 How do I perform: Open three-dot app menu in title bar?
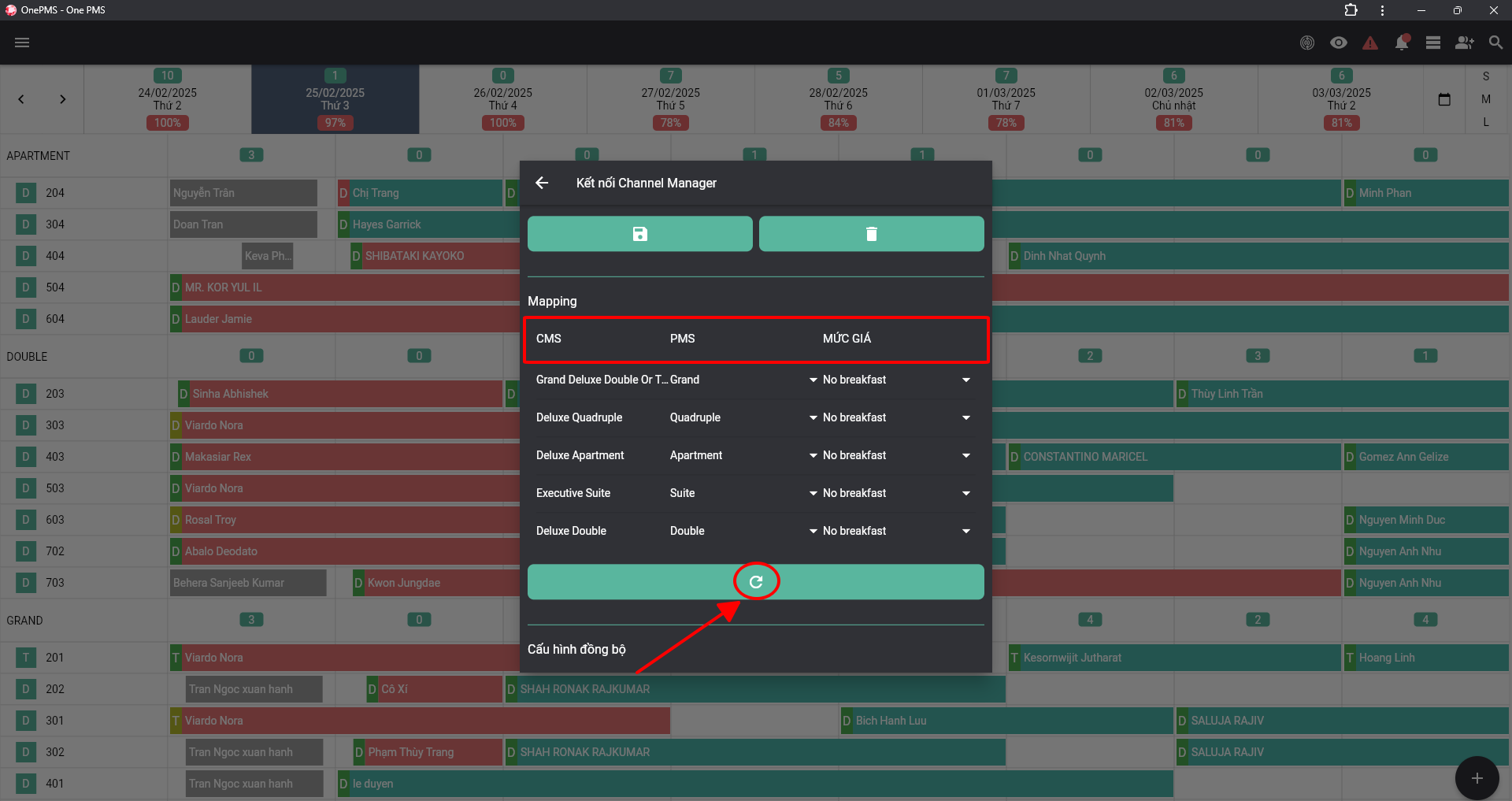tap(1382, 10)
